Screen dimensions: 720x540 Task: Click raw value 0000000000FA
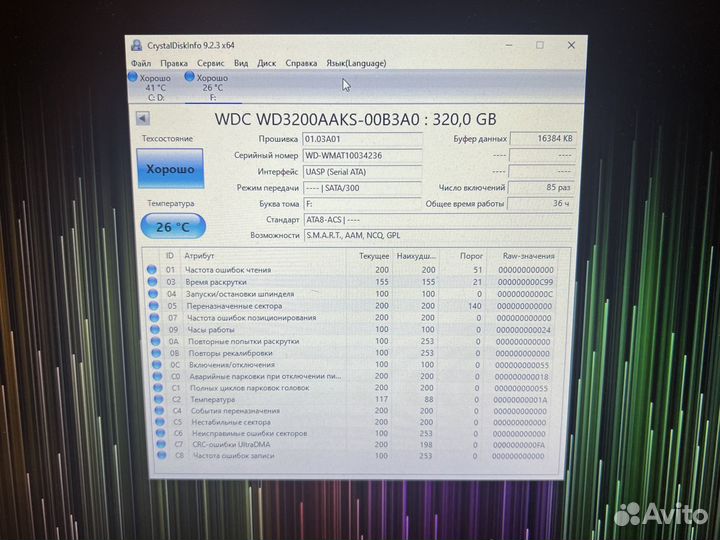(519, 445)
